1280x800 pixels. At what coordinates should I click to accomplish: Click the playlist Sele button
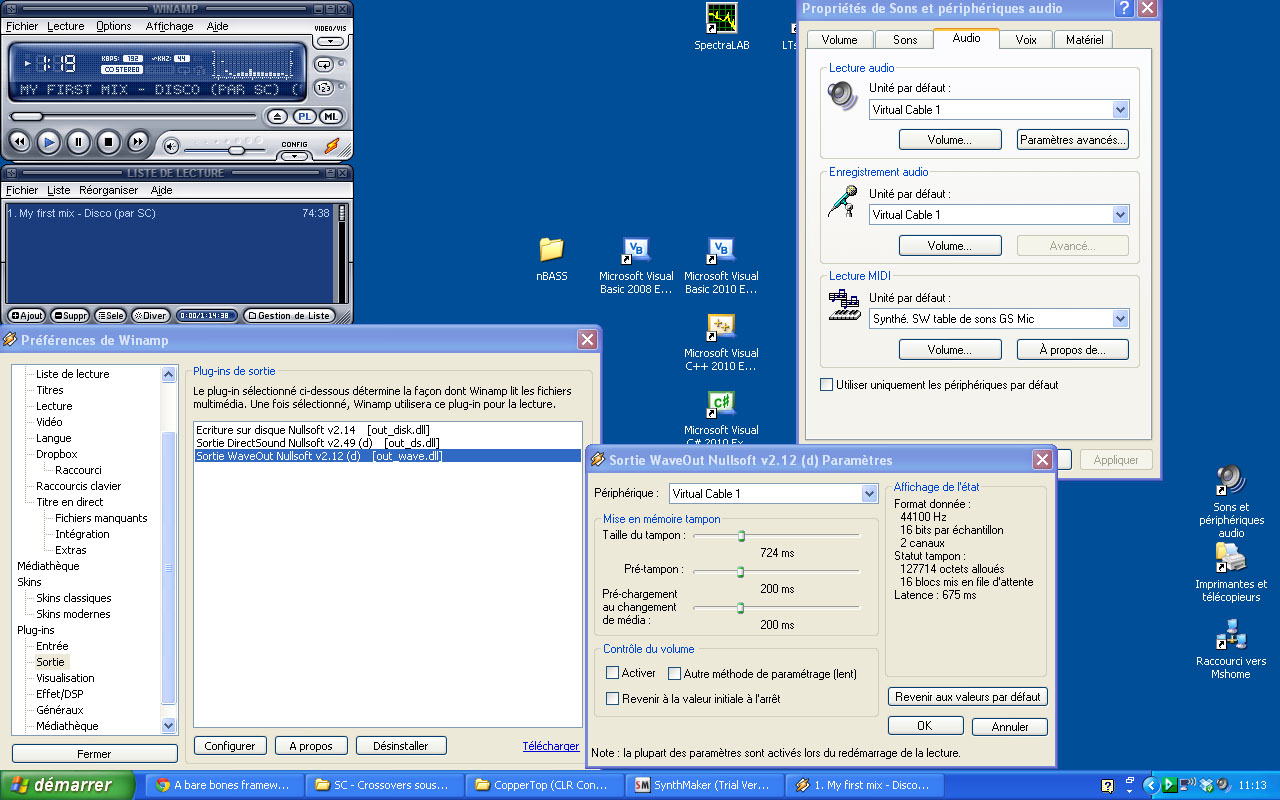(x=111, y=315)
